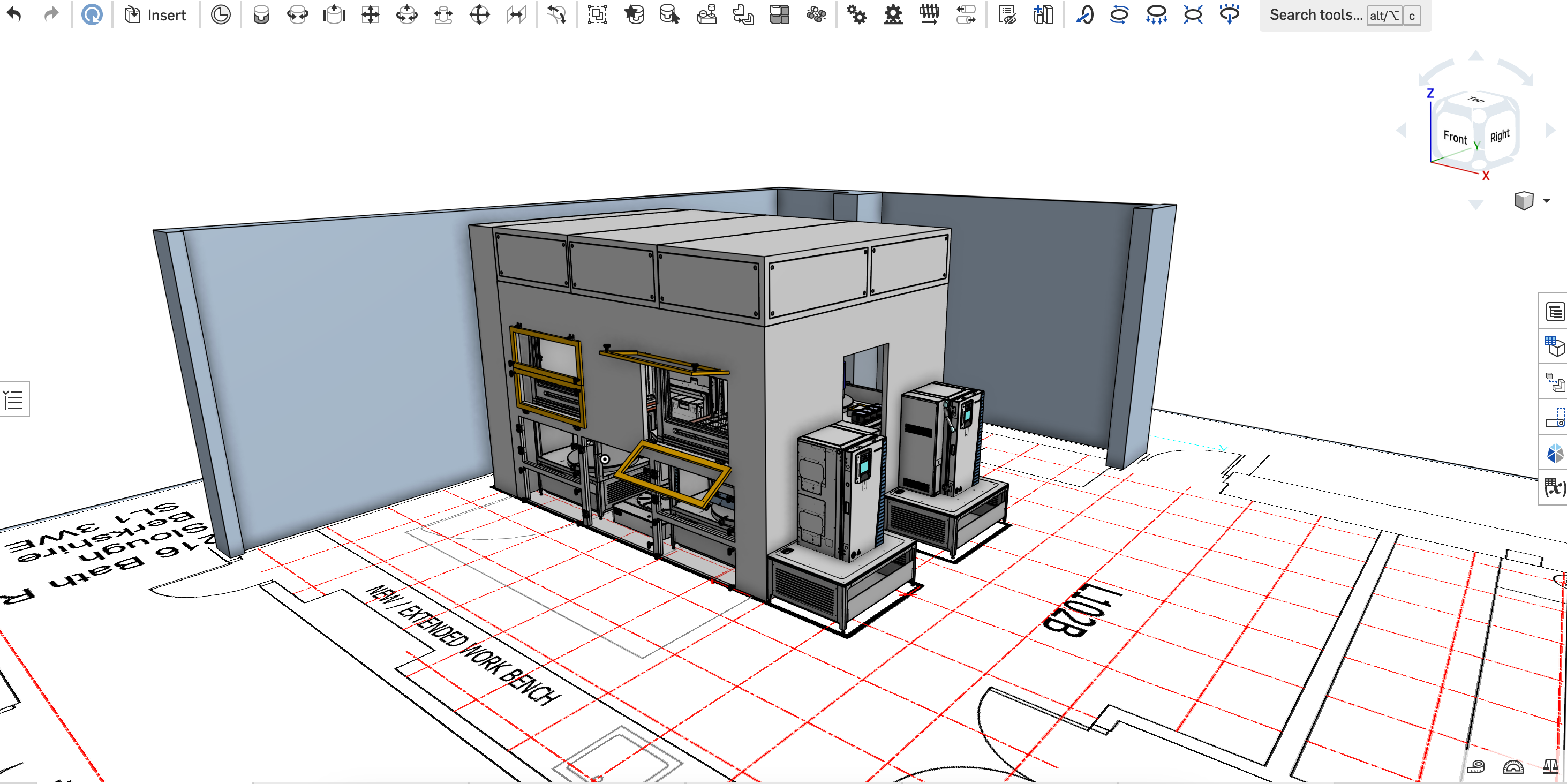Select the Parallel mate tool
The width and height of the screenshot is (1567, 784).
[516, 14]
